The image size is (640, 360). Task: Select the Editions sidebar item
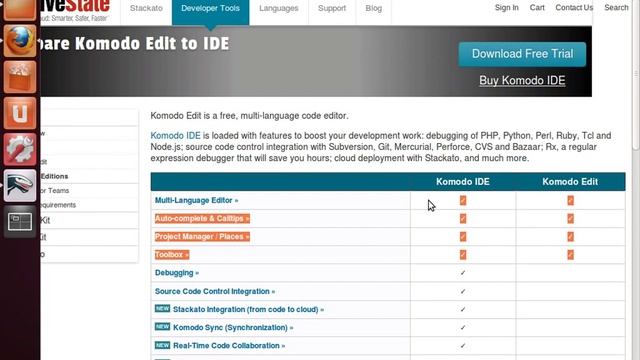pyautogui.click(x=54, y=176)
